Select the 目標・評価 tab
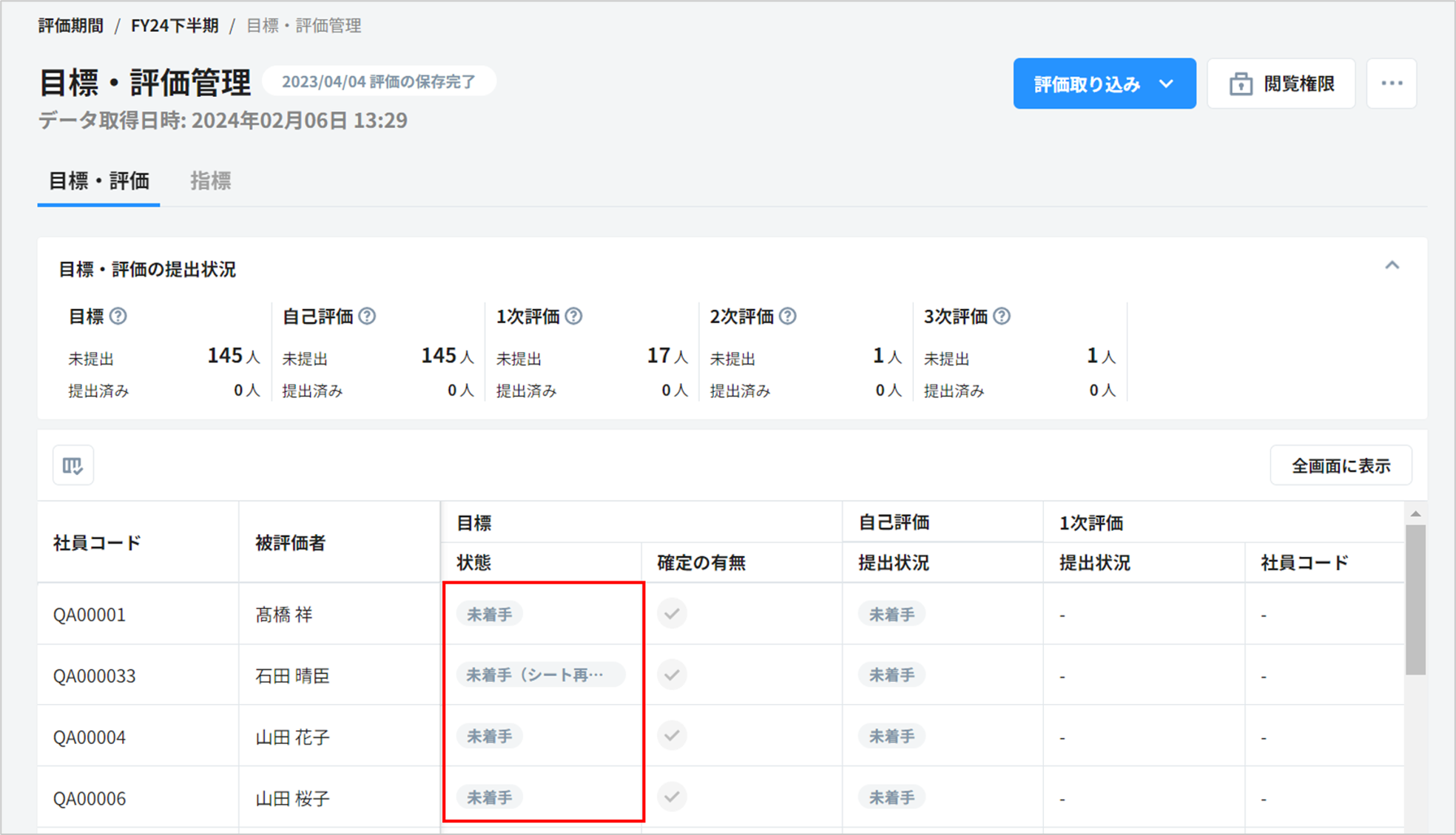This screenshot has width=1456, height=835. 98,181
